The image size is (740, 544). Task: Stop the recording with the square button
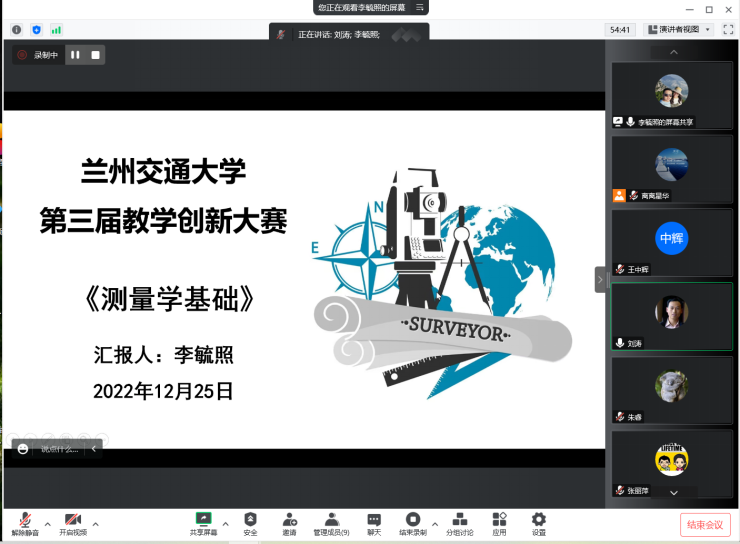click(95, 55)
